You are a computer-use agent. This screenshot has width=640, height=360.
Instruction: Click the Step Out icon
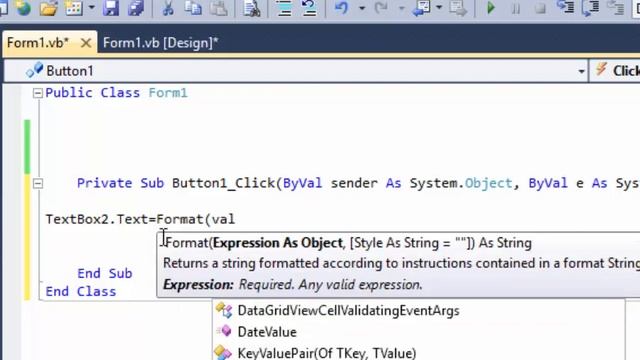615,8
